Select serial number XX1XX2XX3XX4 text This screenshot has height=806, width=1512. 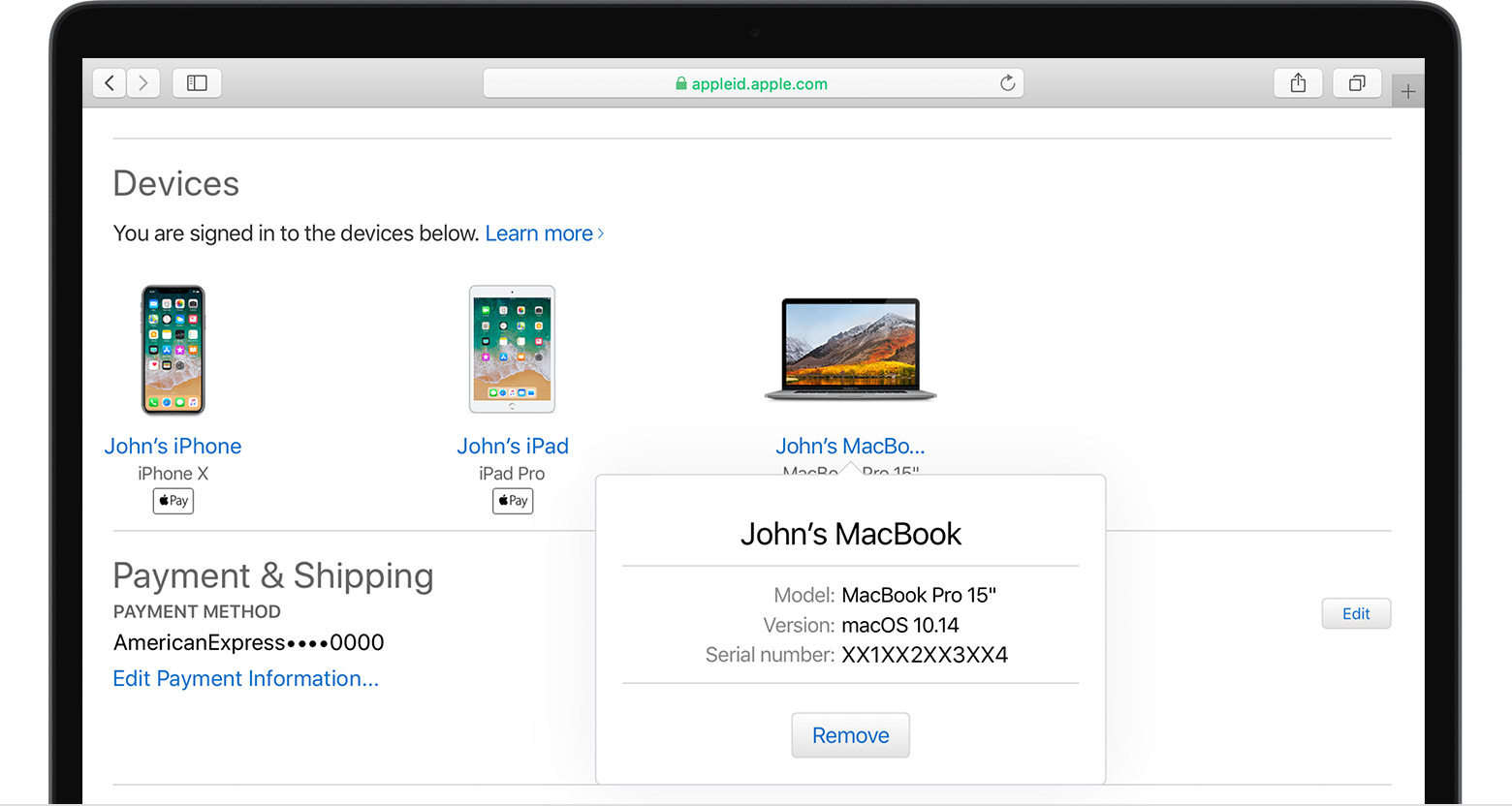click(x=925, y=655)
